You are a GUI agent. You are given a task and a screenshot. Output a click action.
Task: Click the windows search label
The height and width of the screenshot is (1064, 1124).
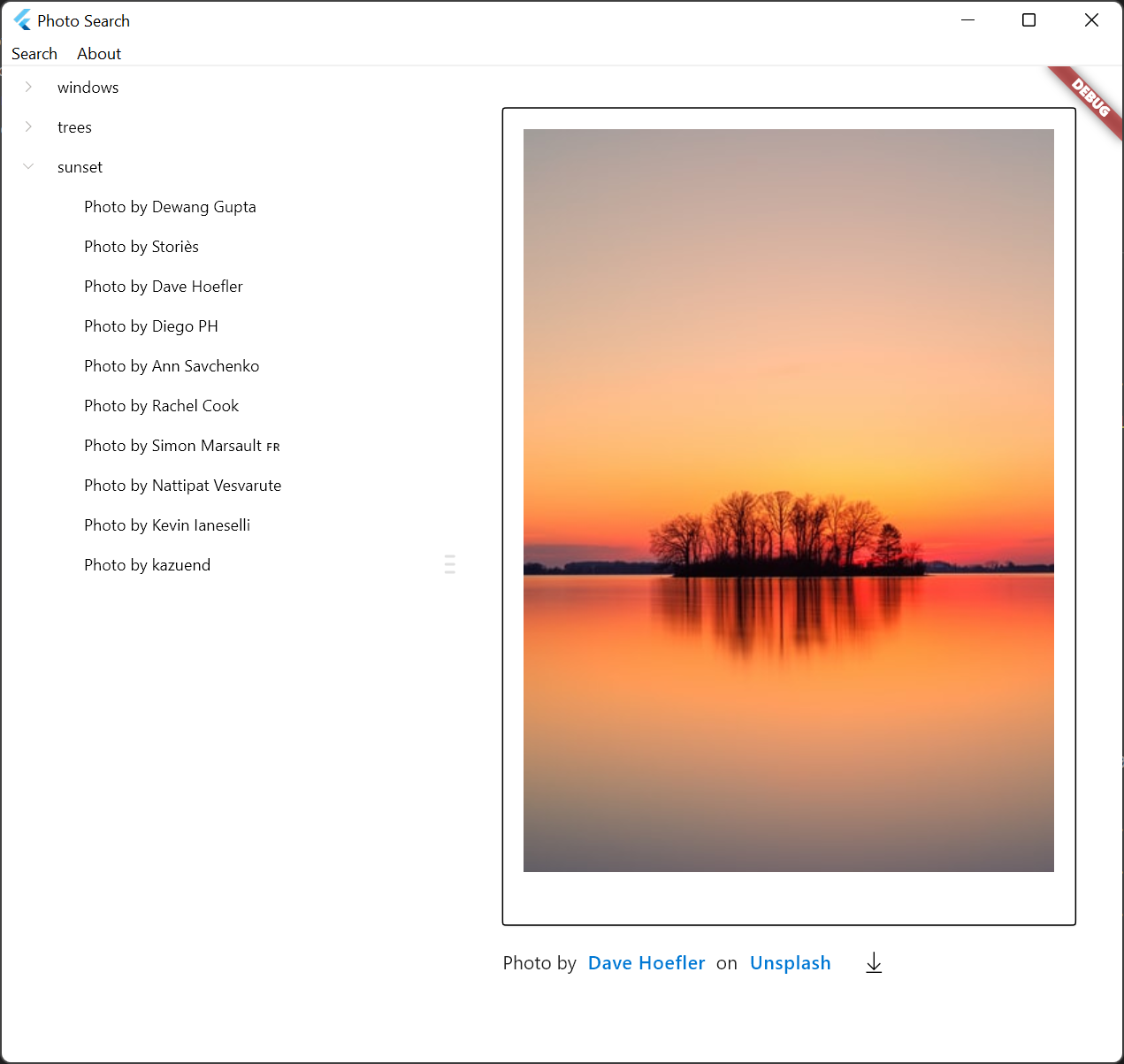tap(88, 88)
